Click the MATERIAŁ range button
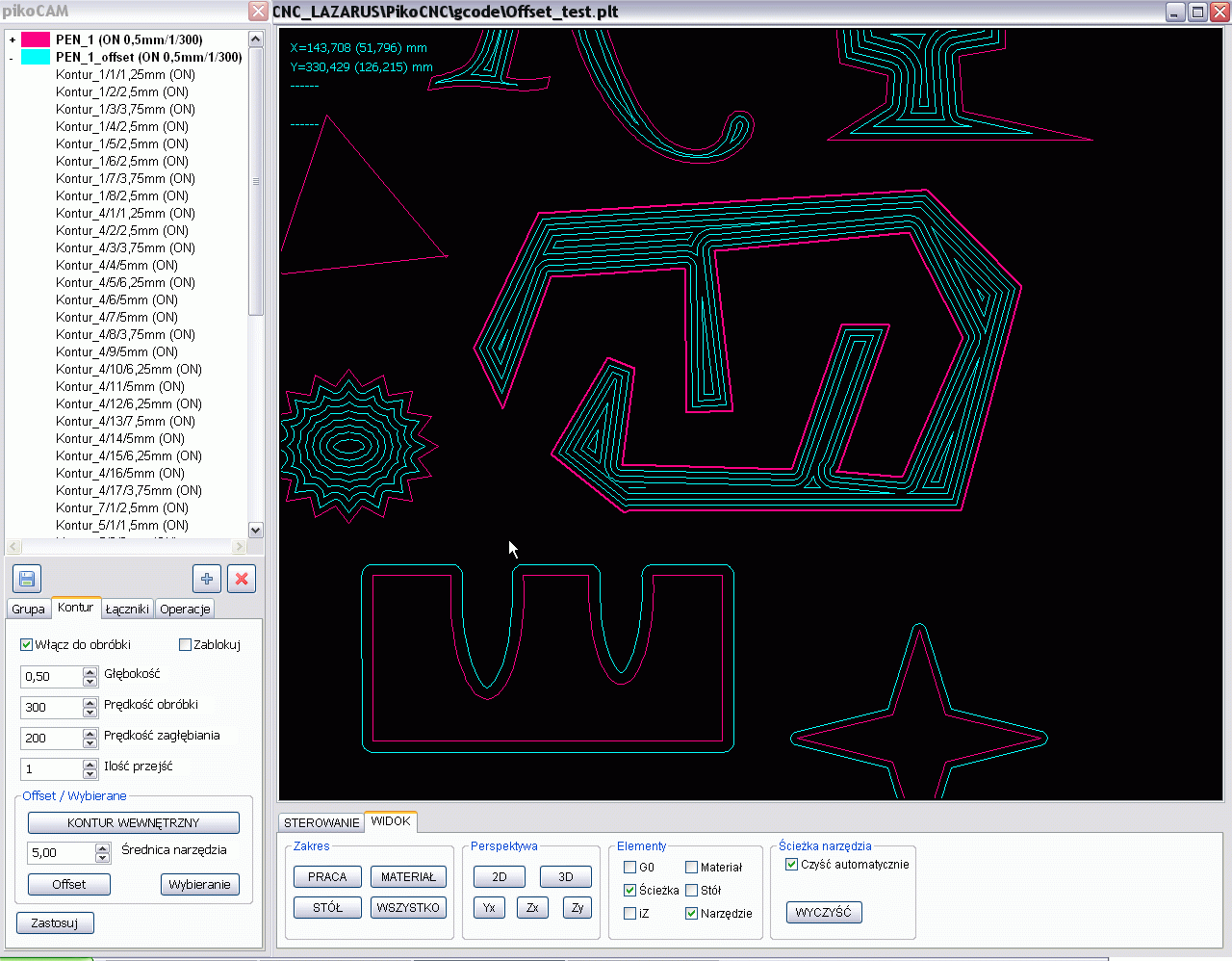The width and height of the screenshot is (1232, 961). [x=408, y=876]
